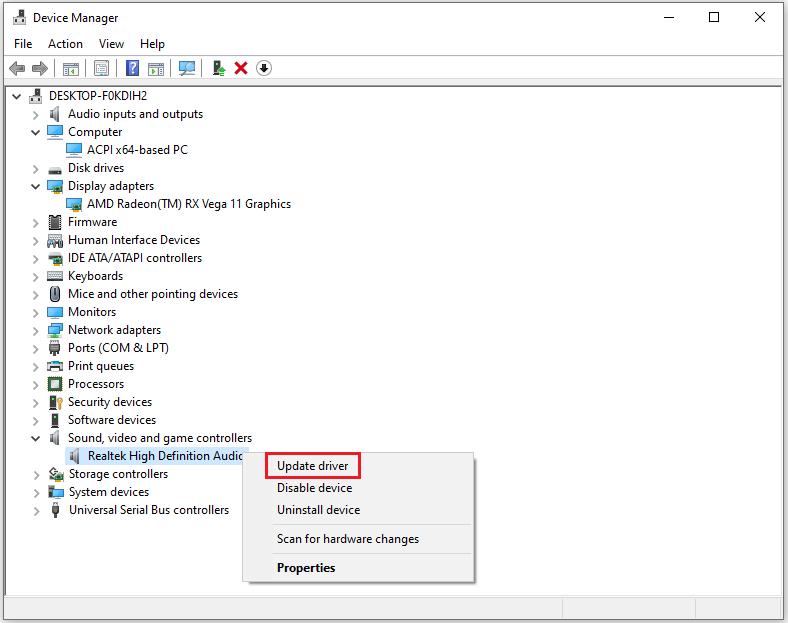Expand the Universal Serial Bus controllers node
The width and height of the screenshot is (788, 623).
[36, 510]
